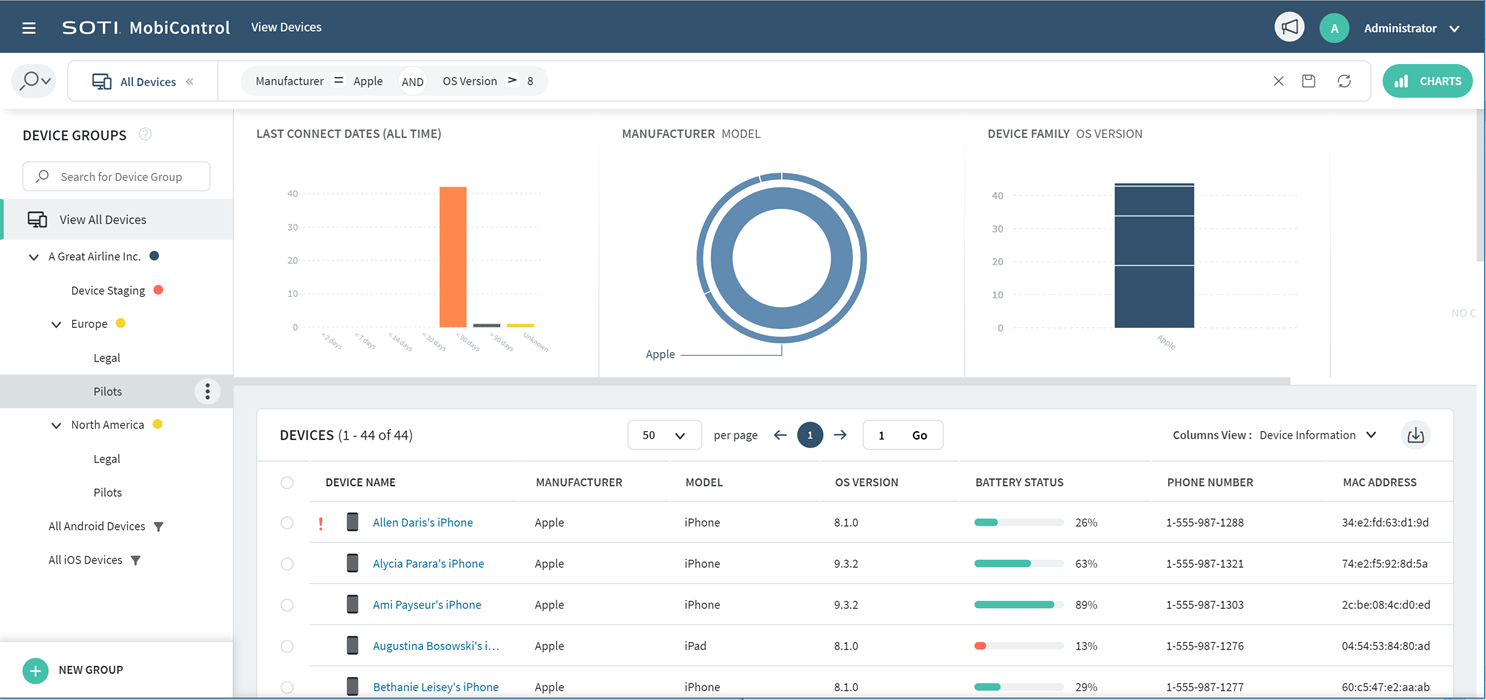This screenshot has height=700, width=1486.
Task: Select Ami Payseur's iPhone row radio button
Action: point(287,604)
